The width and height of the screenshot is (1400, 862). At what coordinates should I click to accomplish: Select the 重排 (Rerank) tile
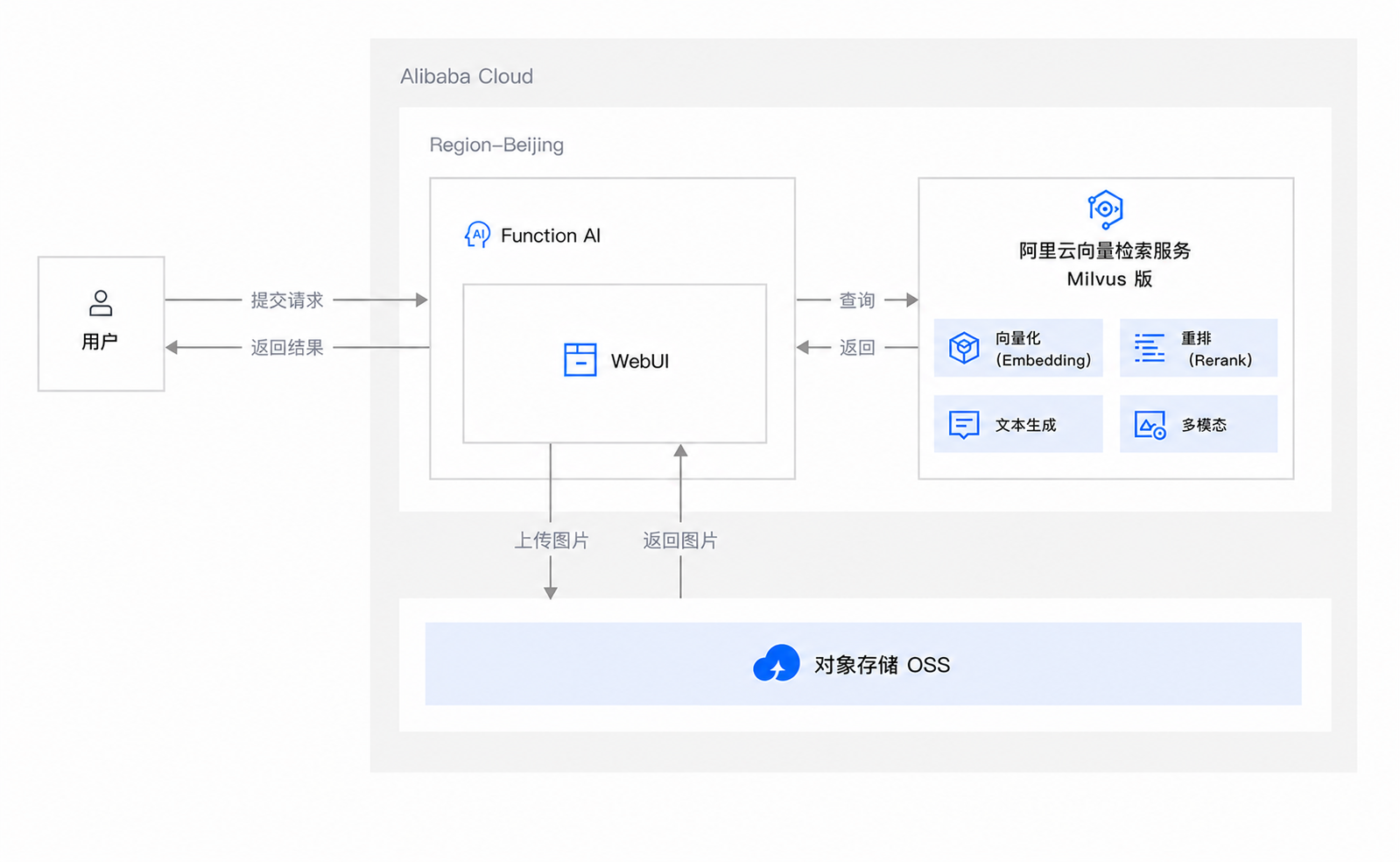(1198, 348)
